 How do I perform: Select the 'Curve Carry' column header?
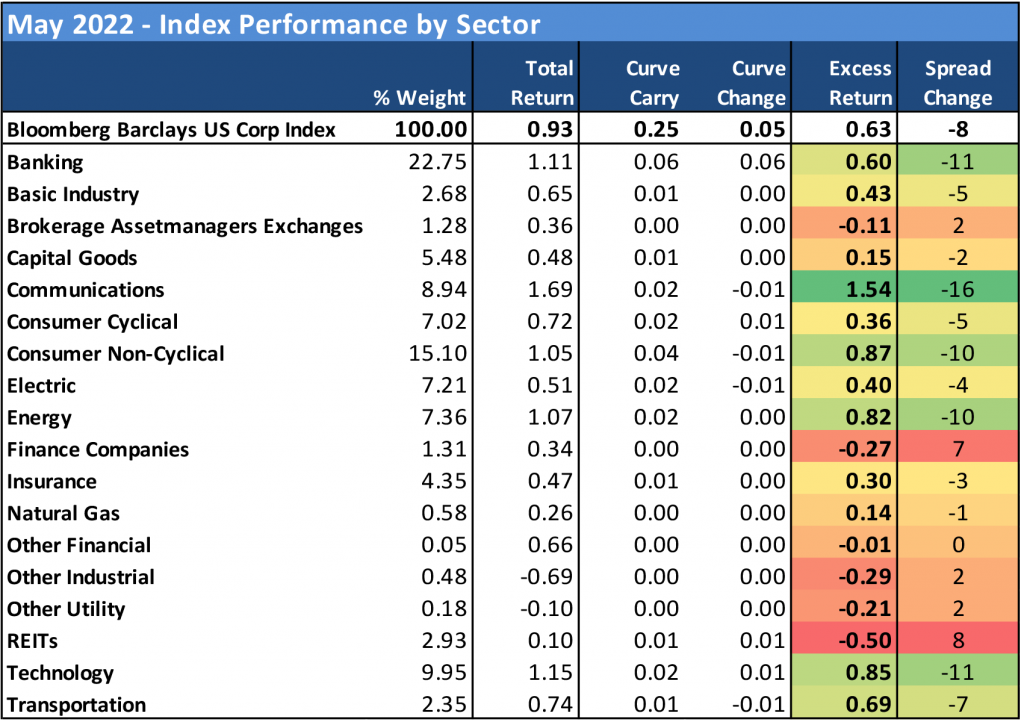pyautogui.click(x=652, y=83)
